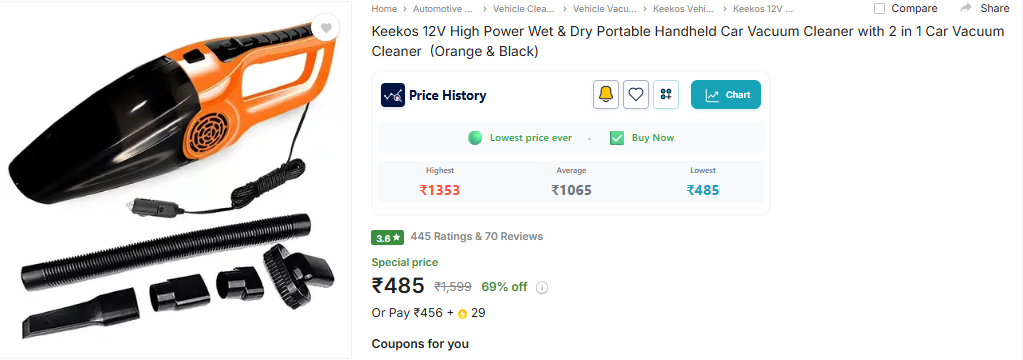Click the price alert bell icon
Viewport: 1023px width, 360px height.
point(606,95)
